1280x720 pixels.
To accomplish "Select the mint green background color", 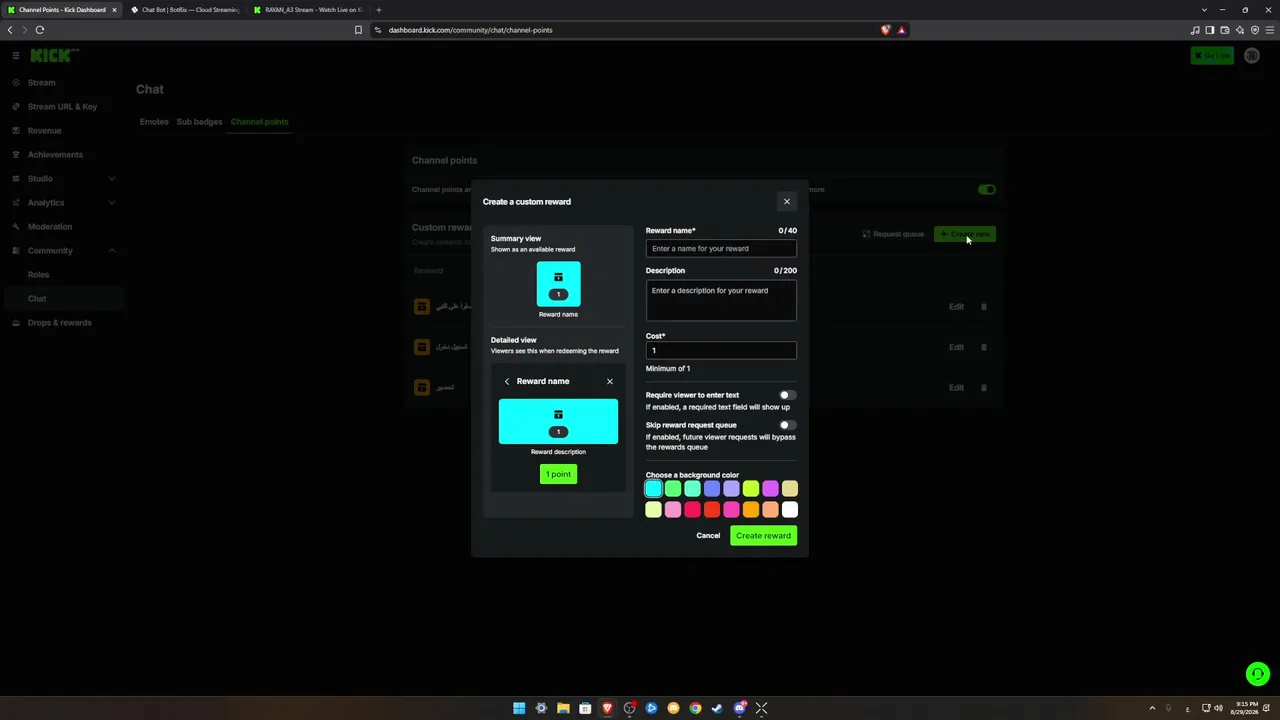I will pyautogui.click(x=692, y=489).
